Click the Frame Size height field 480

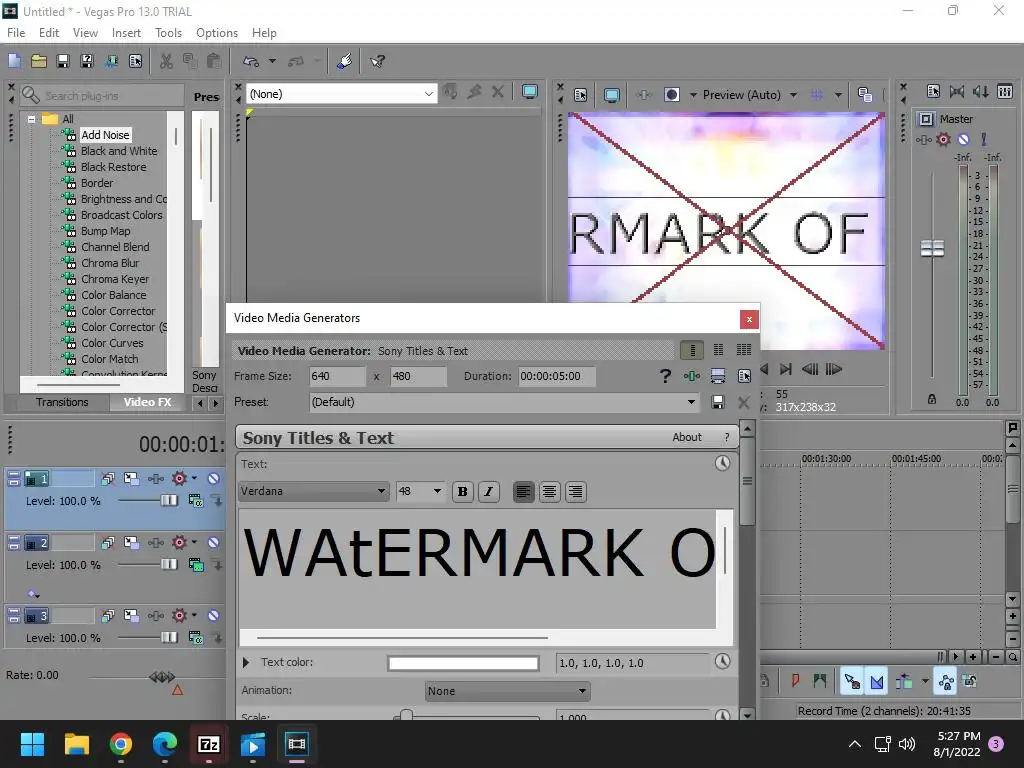click(x=419, y=376)
